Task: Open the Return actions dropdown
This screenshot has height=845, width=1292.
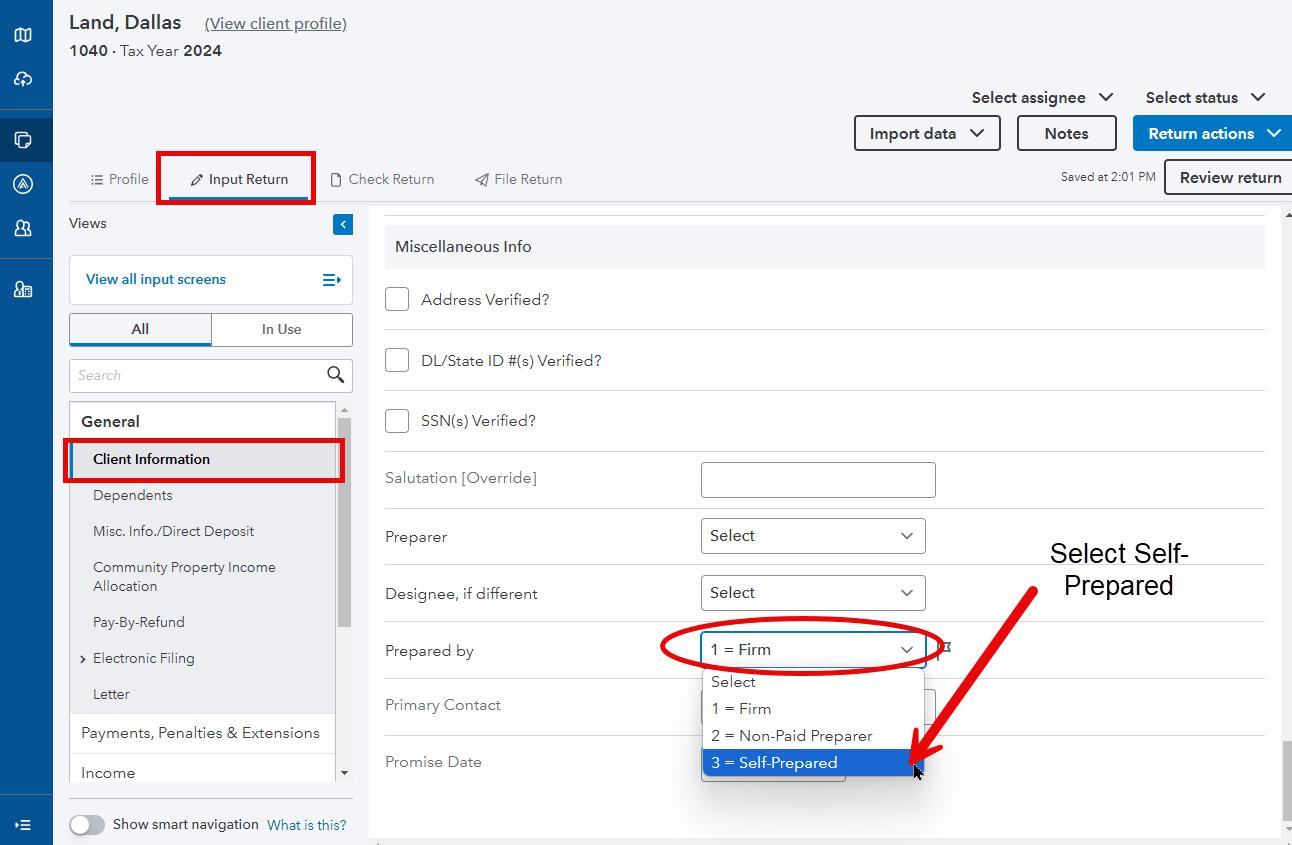Action: click(1212, 133)
